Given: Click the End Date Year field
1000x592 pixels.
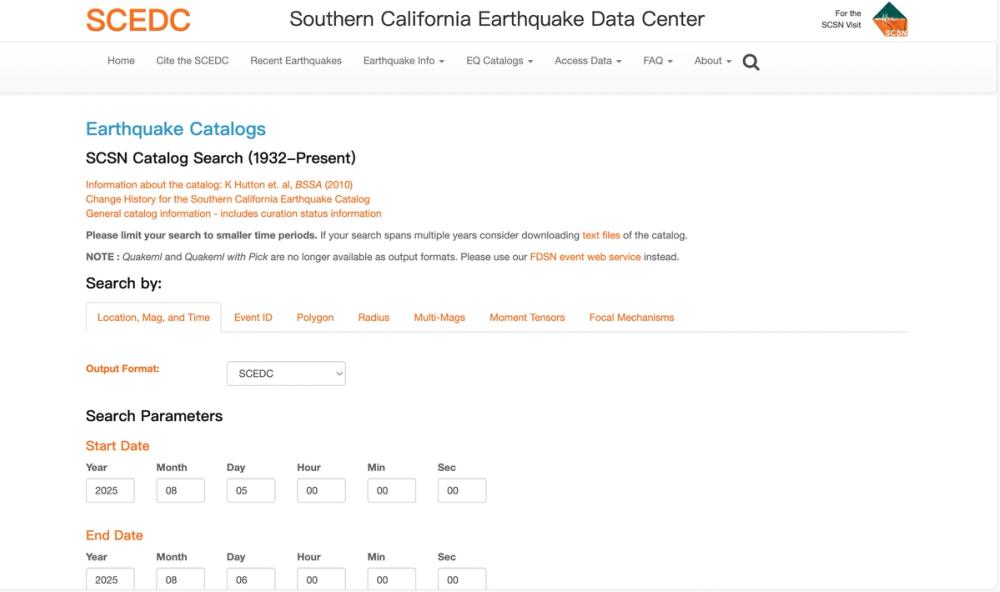Looking at the screenshot, I should (110, 579).
